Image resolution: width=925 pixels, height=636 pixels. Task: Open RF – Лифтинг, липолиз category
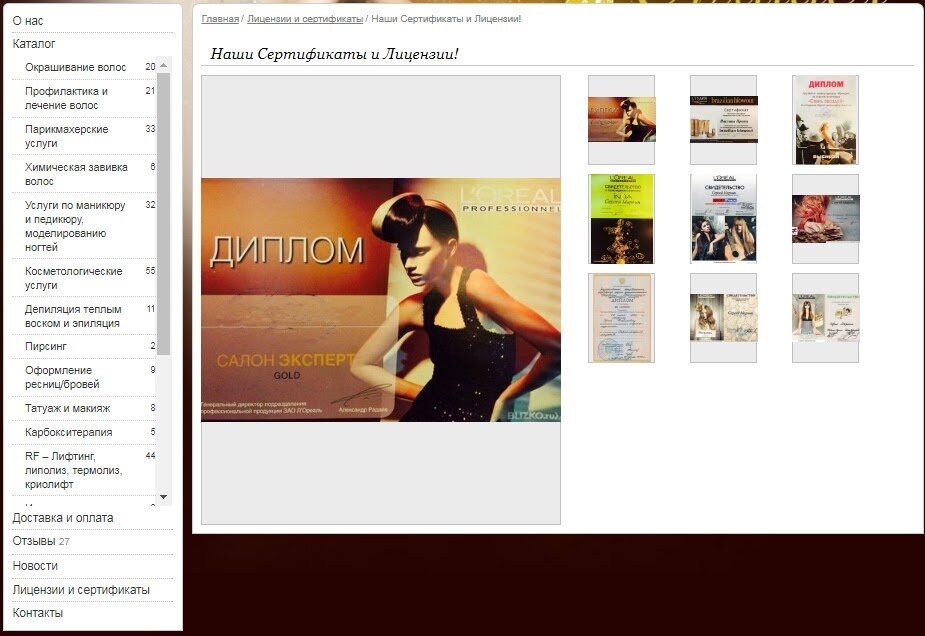tap(74, 470)
